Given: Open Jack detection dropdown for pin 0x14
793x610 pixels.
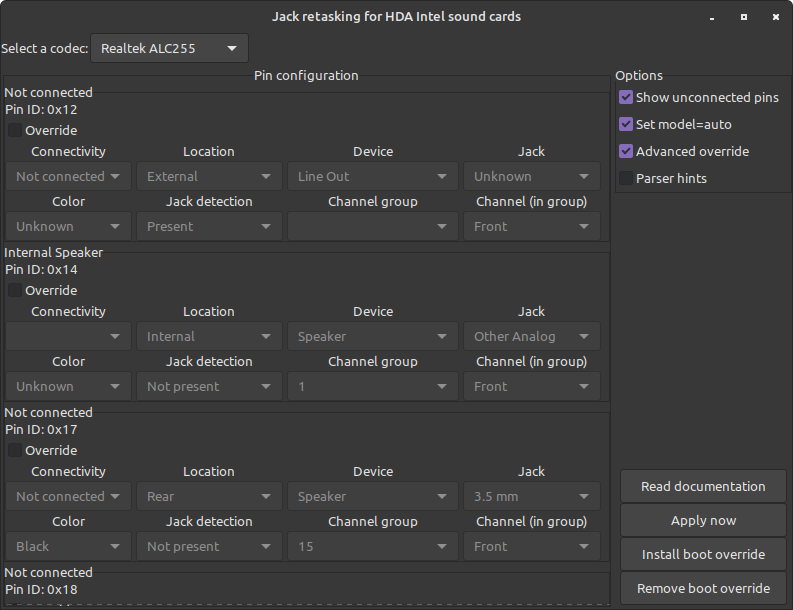Looking at the screenshot, I should [209, 386].
